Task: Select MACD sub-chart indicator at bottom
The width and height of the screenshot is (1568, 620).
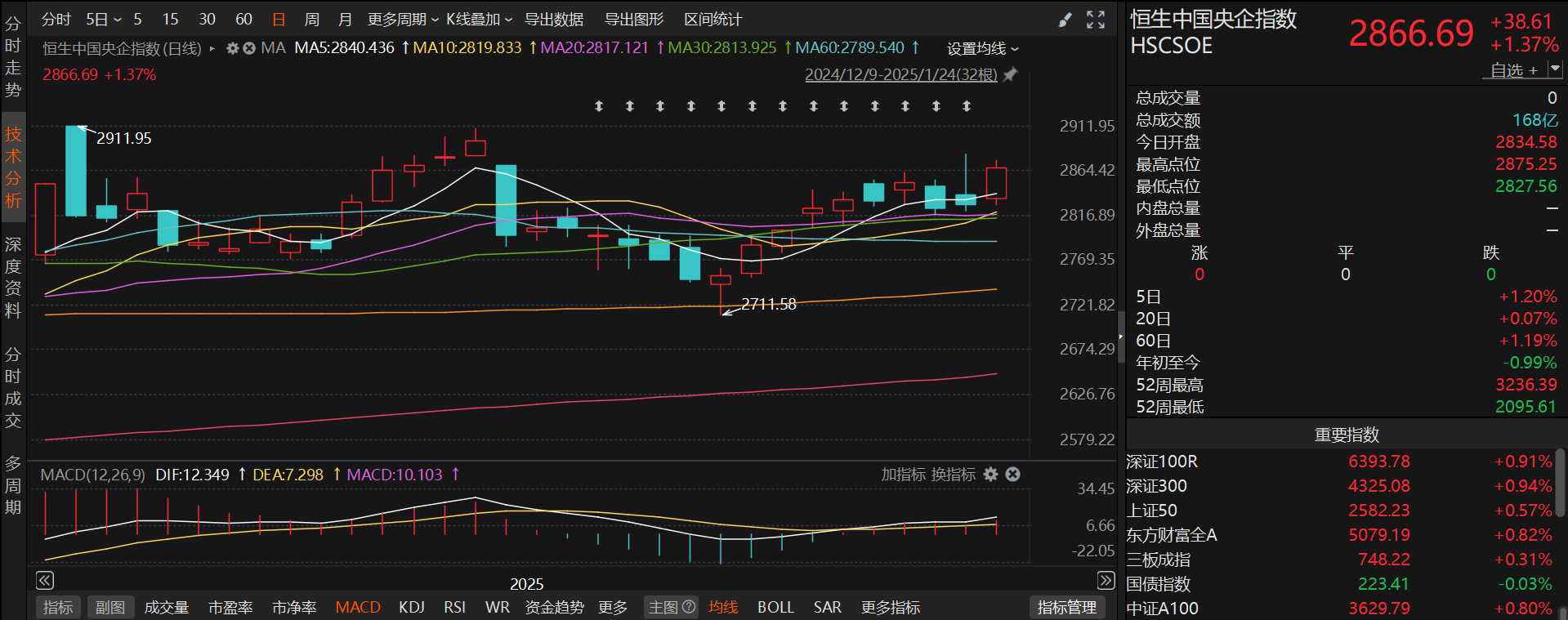Action: coord(358,607)
